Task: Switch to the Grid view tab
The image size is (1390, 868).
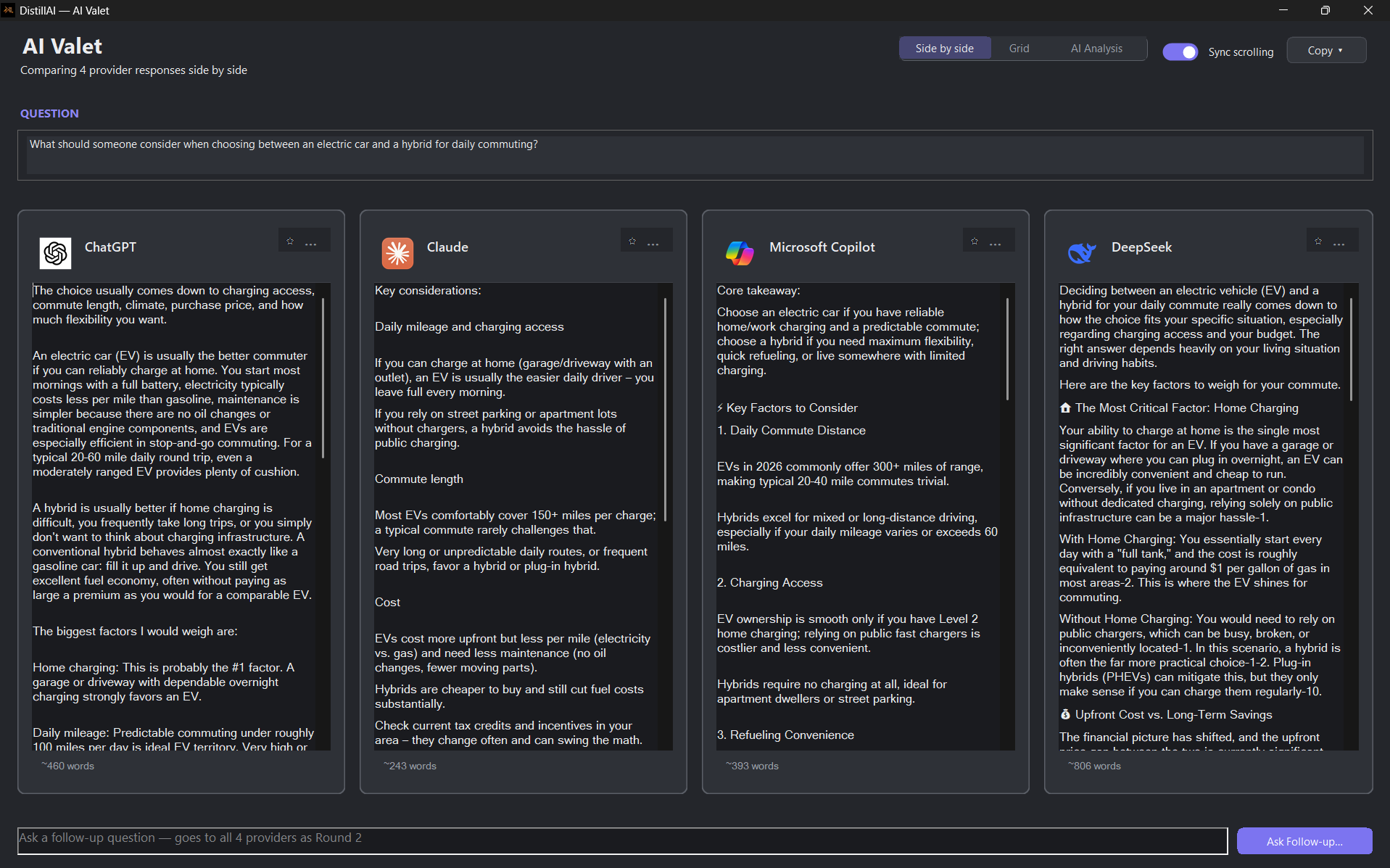Action: (1019, 49)
